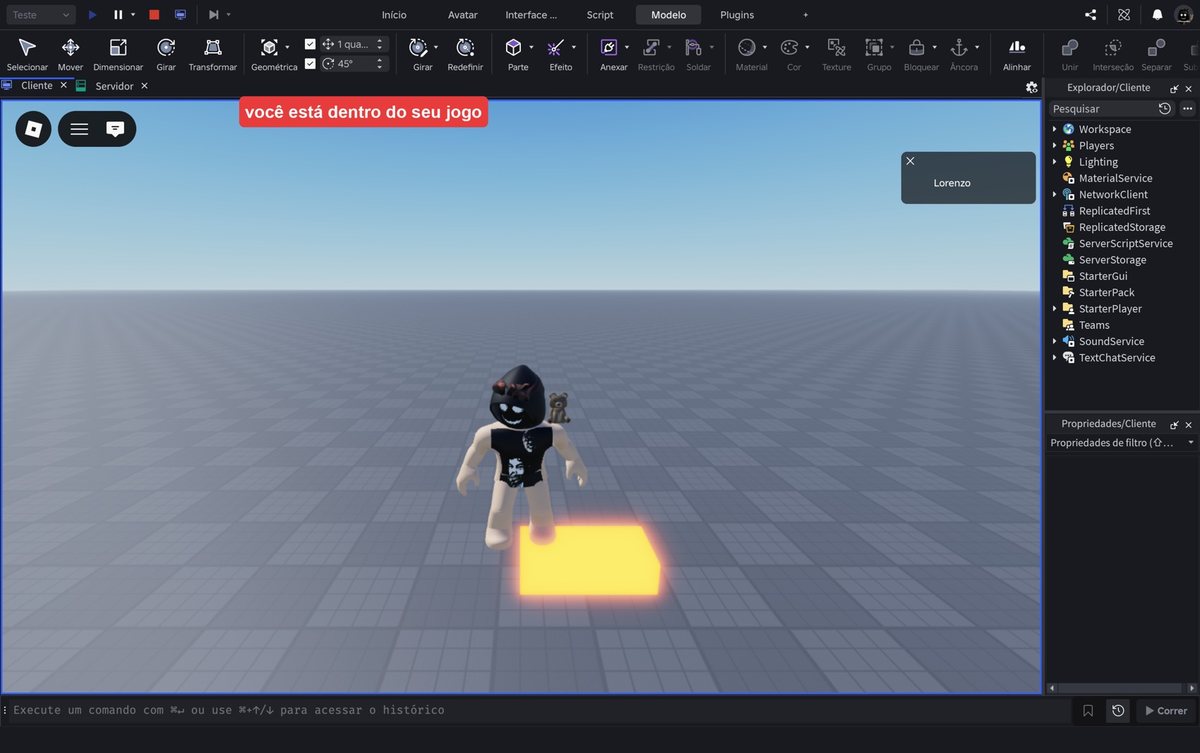Expand the Lighting tree node

(x=1054, y=161)
